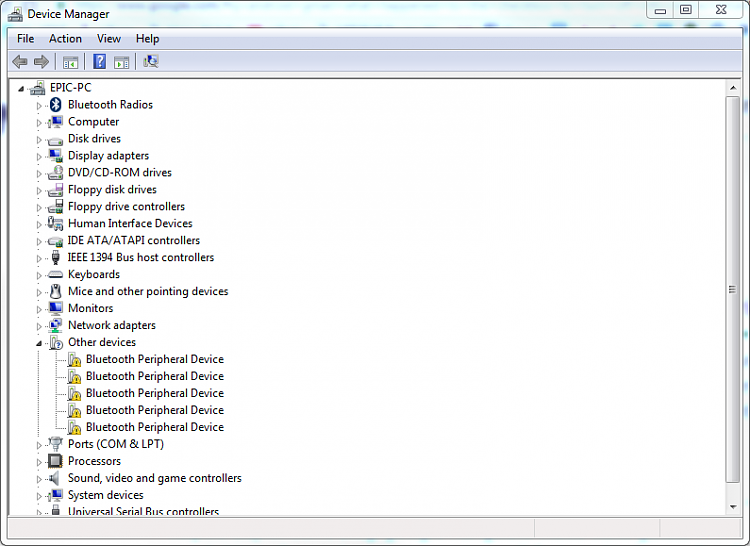This screenshot has height=546, width=750.
Task: Select IEEE 1394 Bus host controllers label
Action: [141, 257]
